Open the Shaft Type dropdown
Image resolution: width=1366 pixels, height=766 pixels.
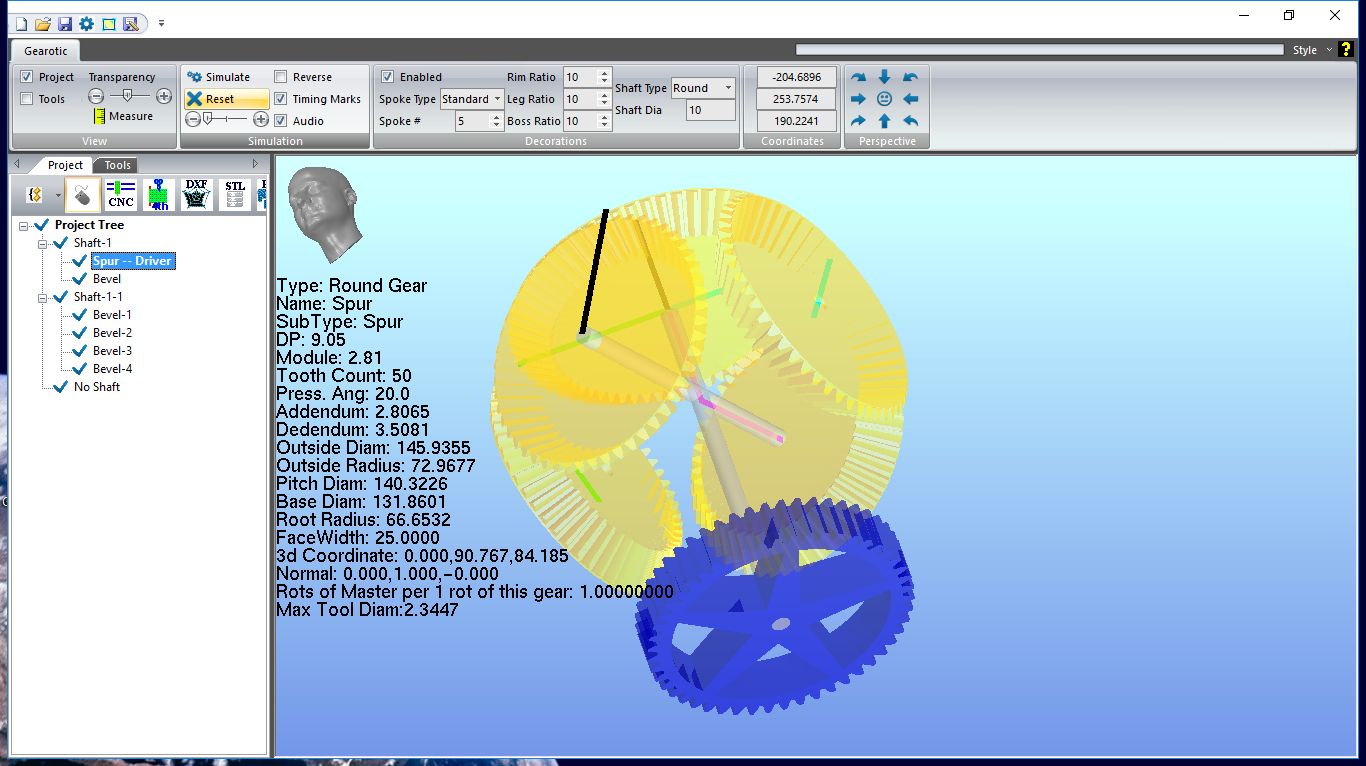coord(727,88)
